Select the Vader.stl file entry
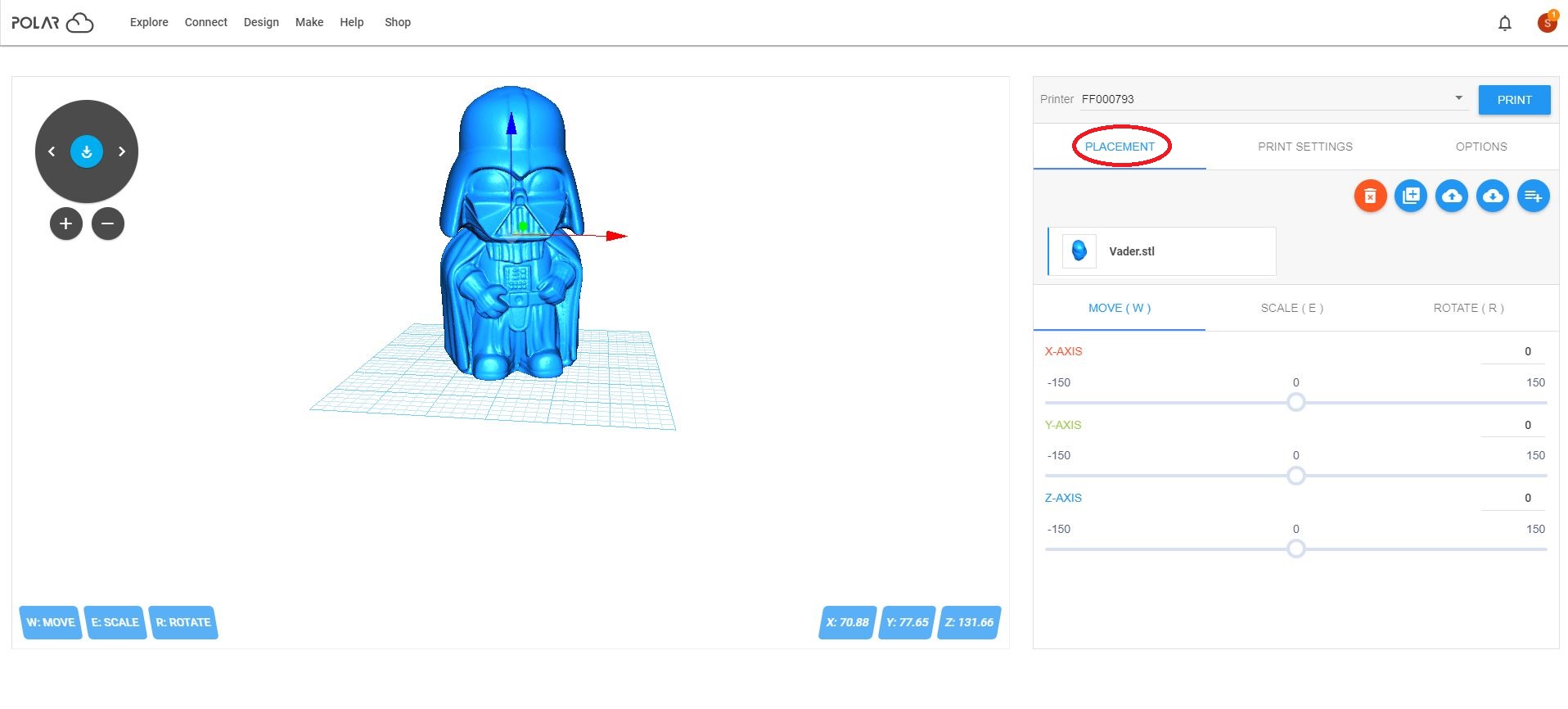Viewport: 1568px width, 709px height. (x=1162, y=251)
